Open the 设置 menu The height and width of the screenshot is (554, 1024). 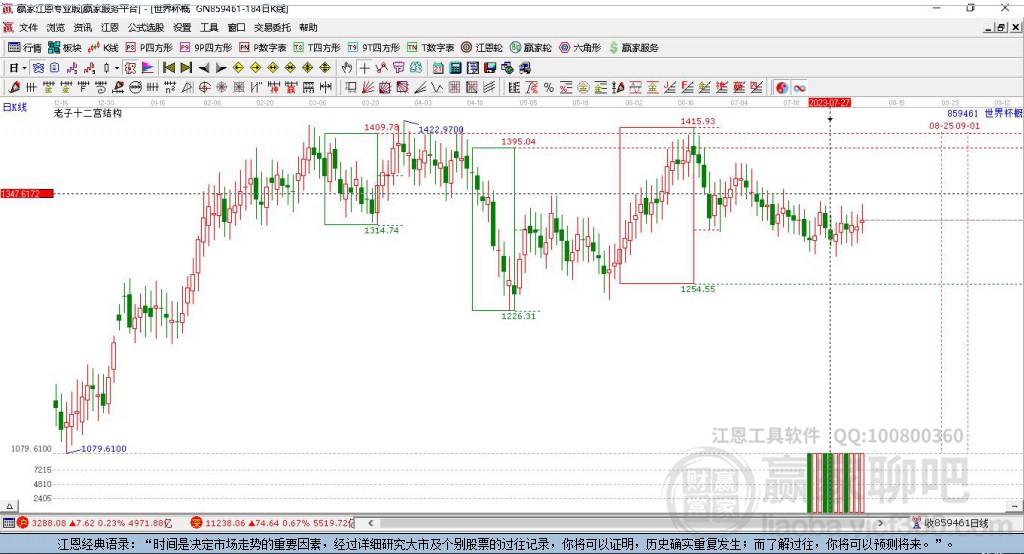[x=182, y=27]
